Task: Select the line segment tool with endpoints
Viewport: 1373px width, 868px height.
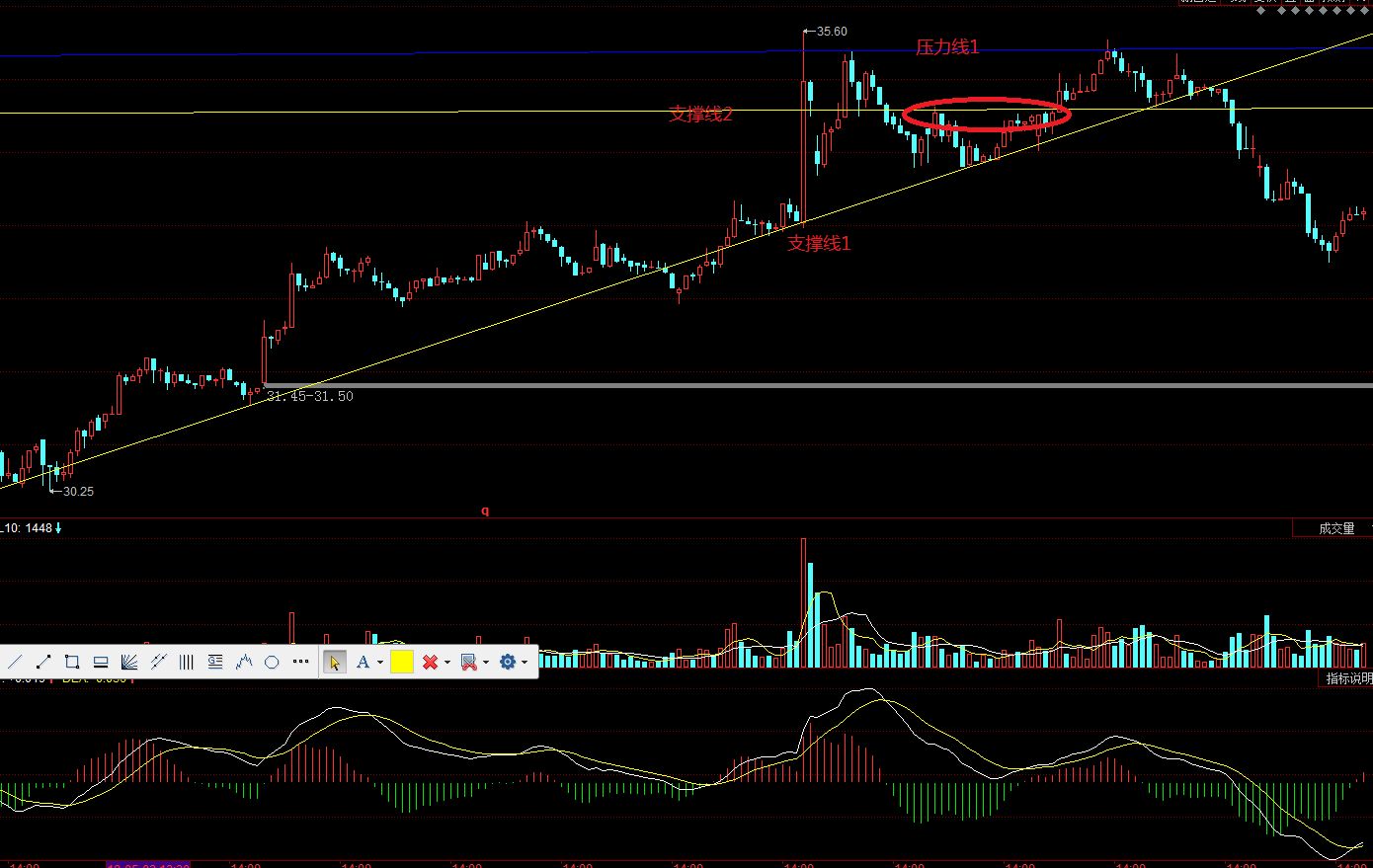Action: click(43, 662)
